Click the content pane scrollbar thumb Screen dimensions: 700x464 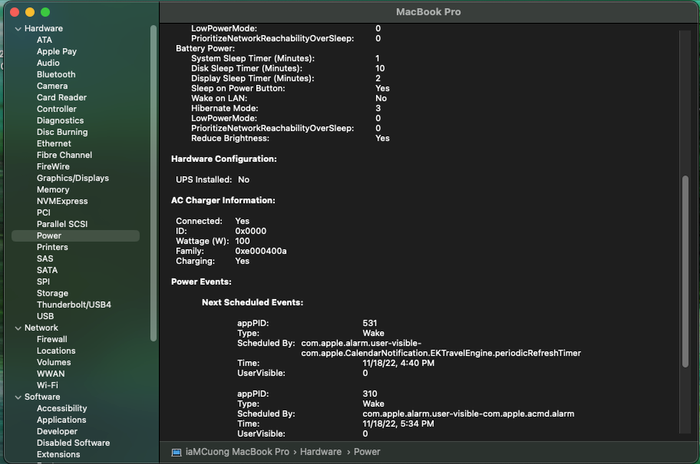tap(685, 272)
